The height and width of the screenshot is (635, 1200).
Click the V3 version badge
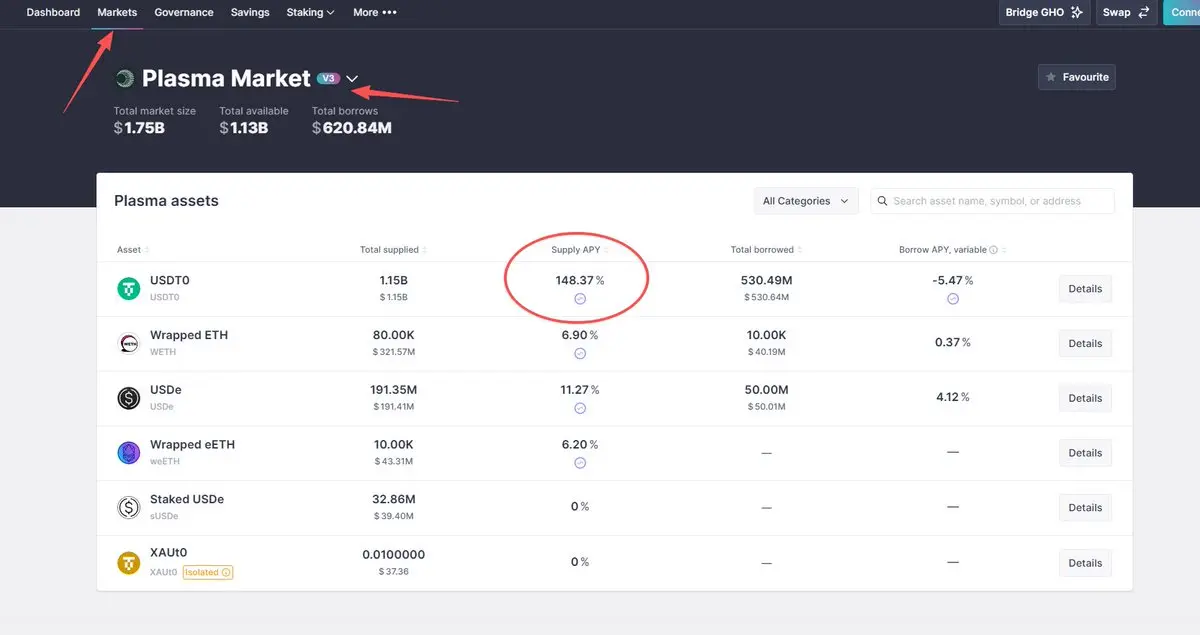[328, 78]
